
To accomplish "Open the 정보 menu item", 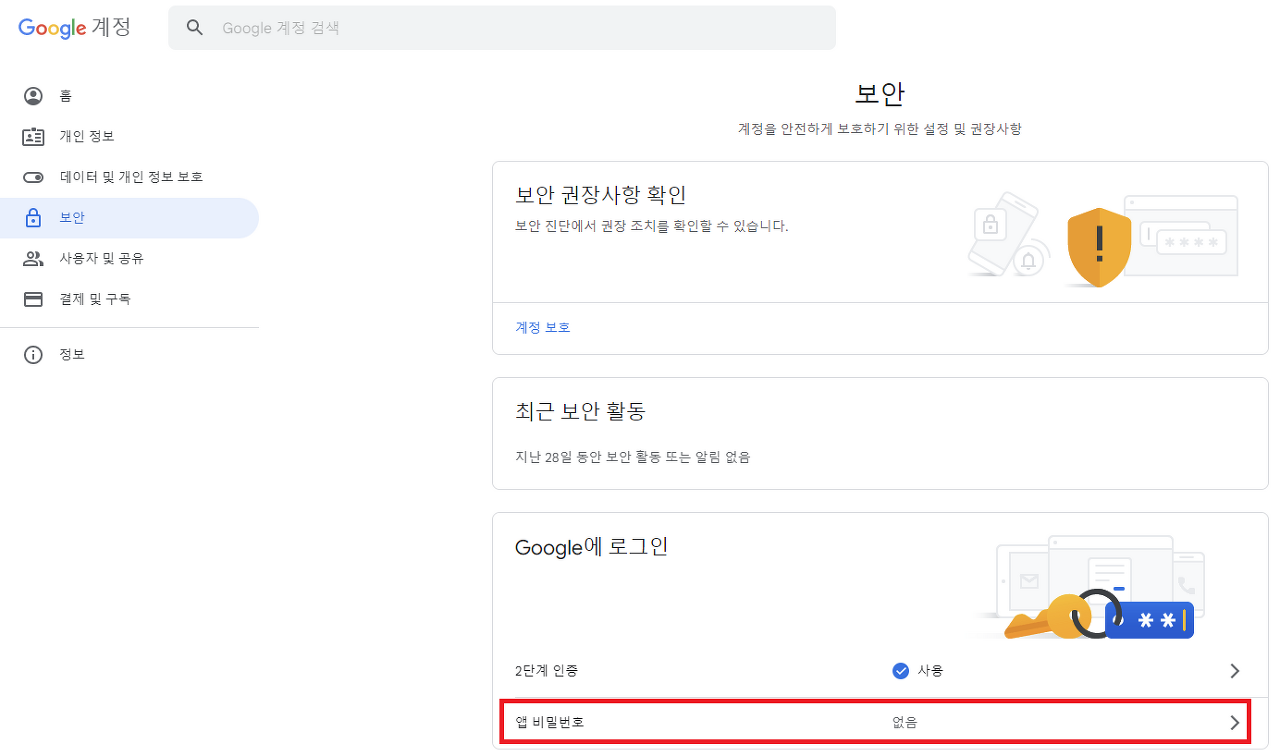I will pyautogui.click(x=129, y=355).
